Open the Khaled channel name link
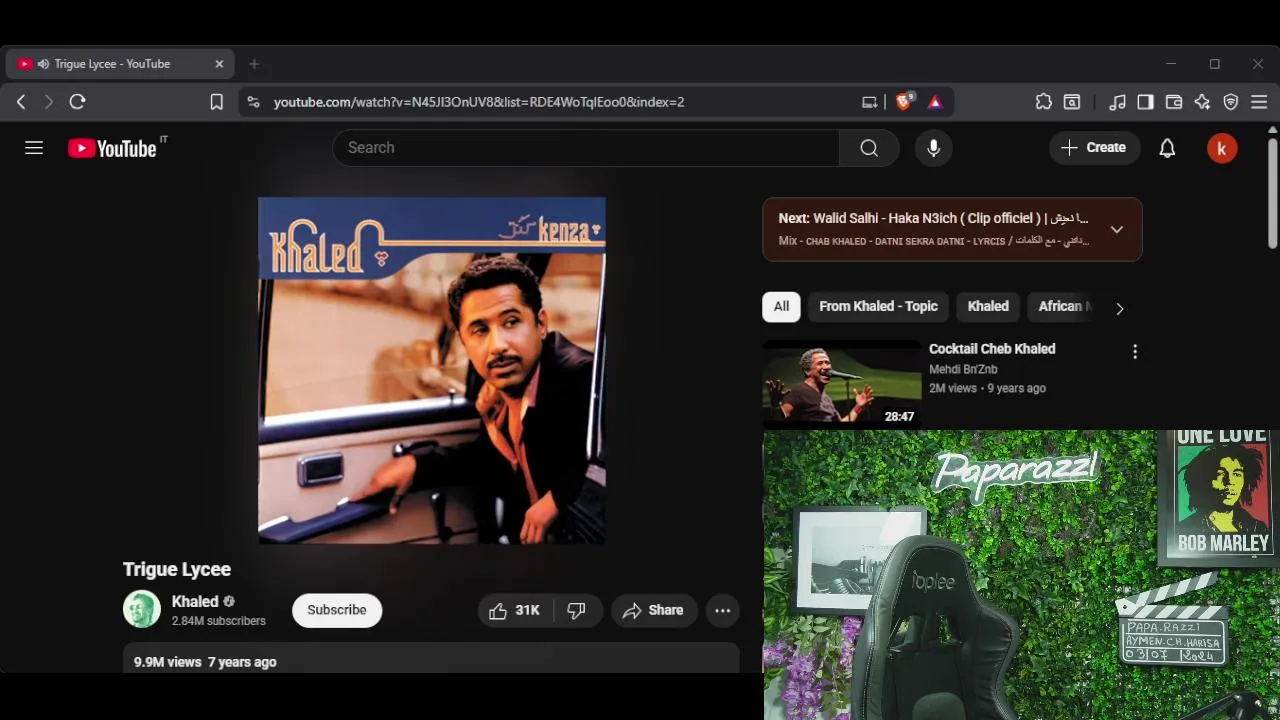This screenshot has width=1280, height=720. (x=195, y=601)
